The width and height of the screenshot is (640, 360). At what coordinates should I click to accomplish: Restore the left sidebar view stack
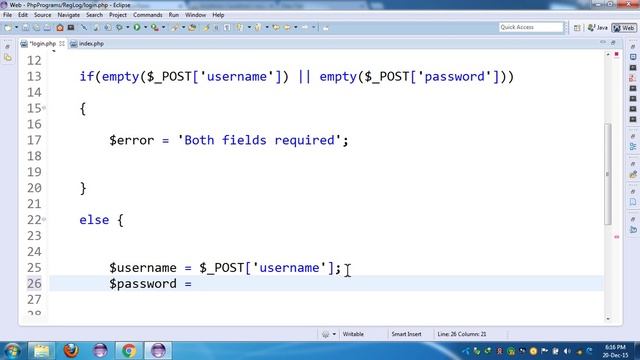(x=7, y=47)
